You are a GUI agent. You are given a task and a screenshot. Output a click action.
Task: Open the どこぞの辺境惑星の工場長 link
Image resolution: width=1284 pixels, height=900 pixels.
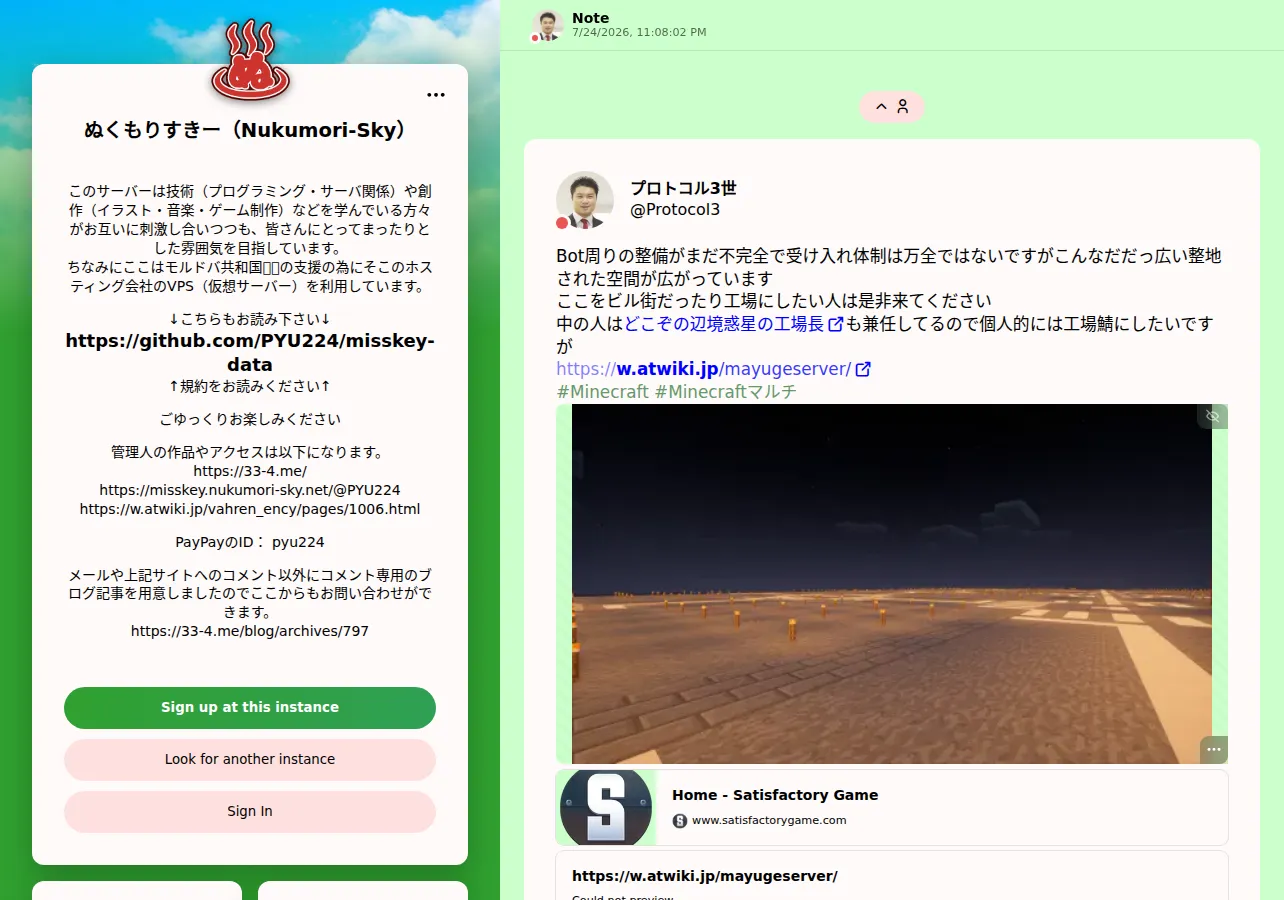[724, 324]
